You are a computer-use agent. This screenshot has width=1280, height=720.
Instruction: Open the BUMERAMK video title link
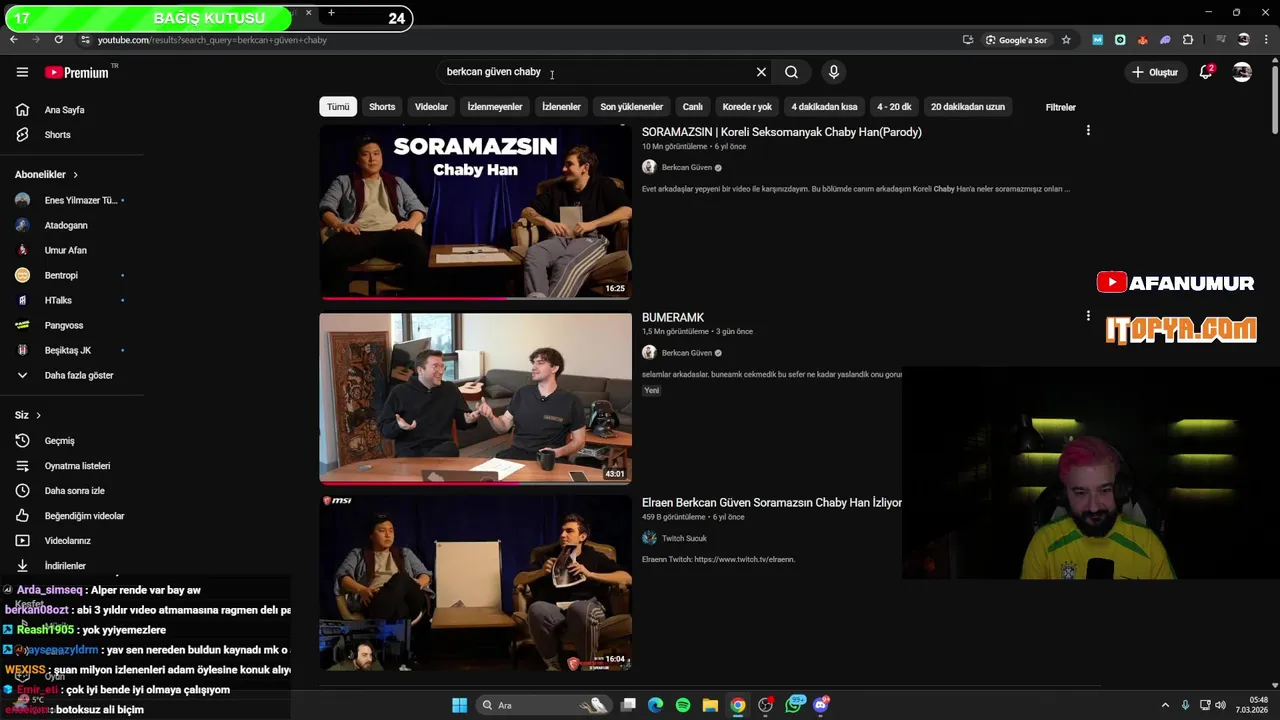click(673, 317)
